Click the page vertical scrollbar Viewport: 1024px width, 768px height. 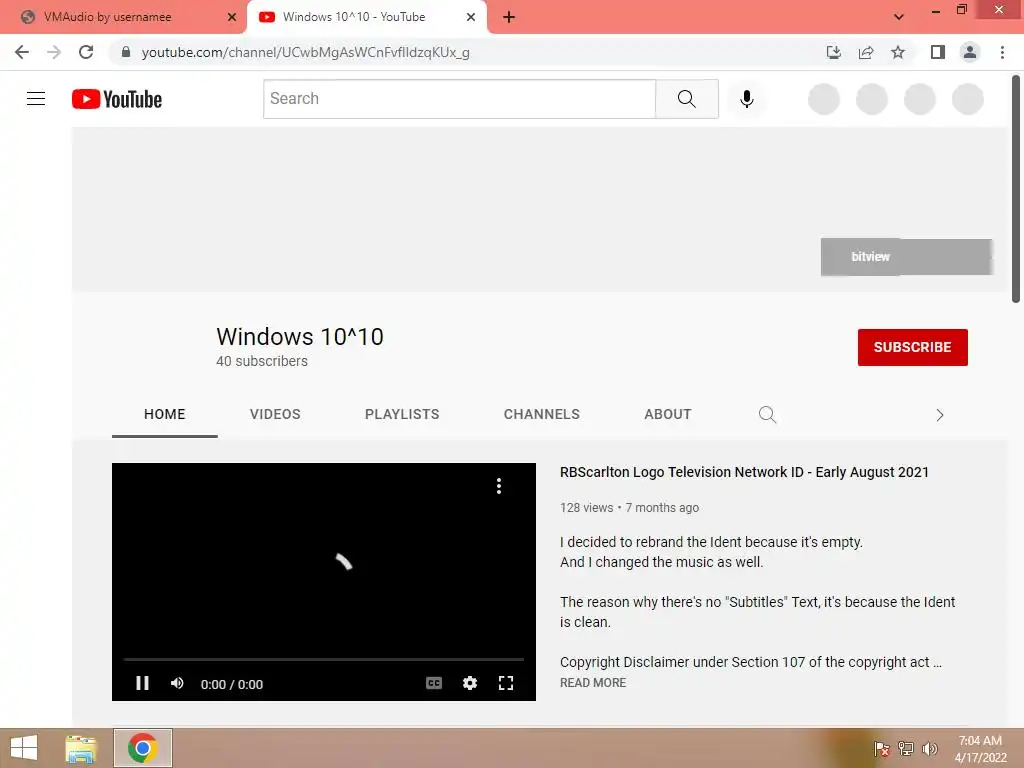[1016, 189]
